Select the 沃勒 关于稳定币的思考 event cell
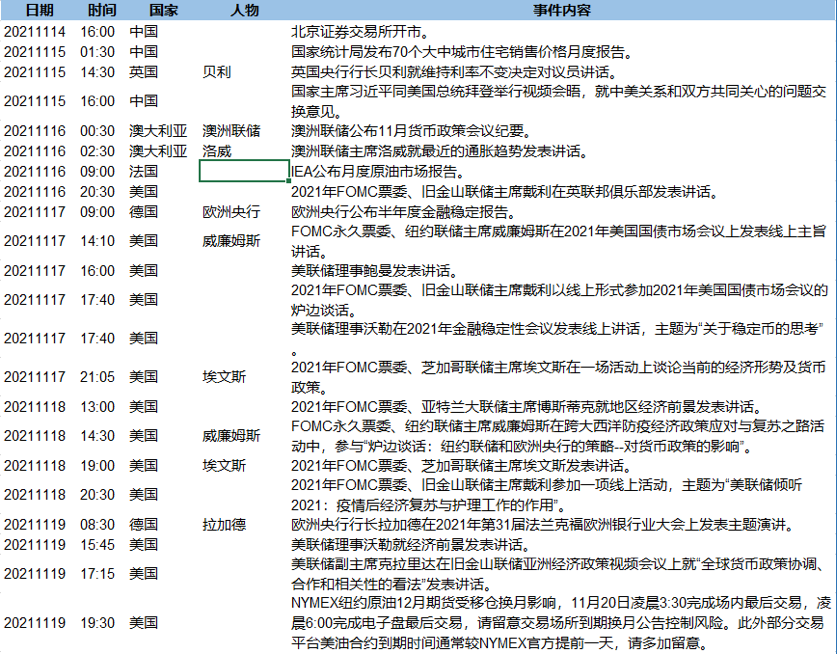The image size is (837, 654). click(x=557, y=338)
